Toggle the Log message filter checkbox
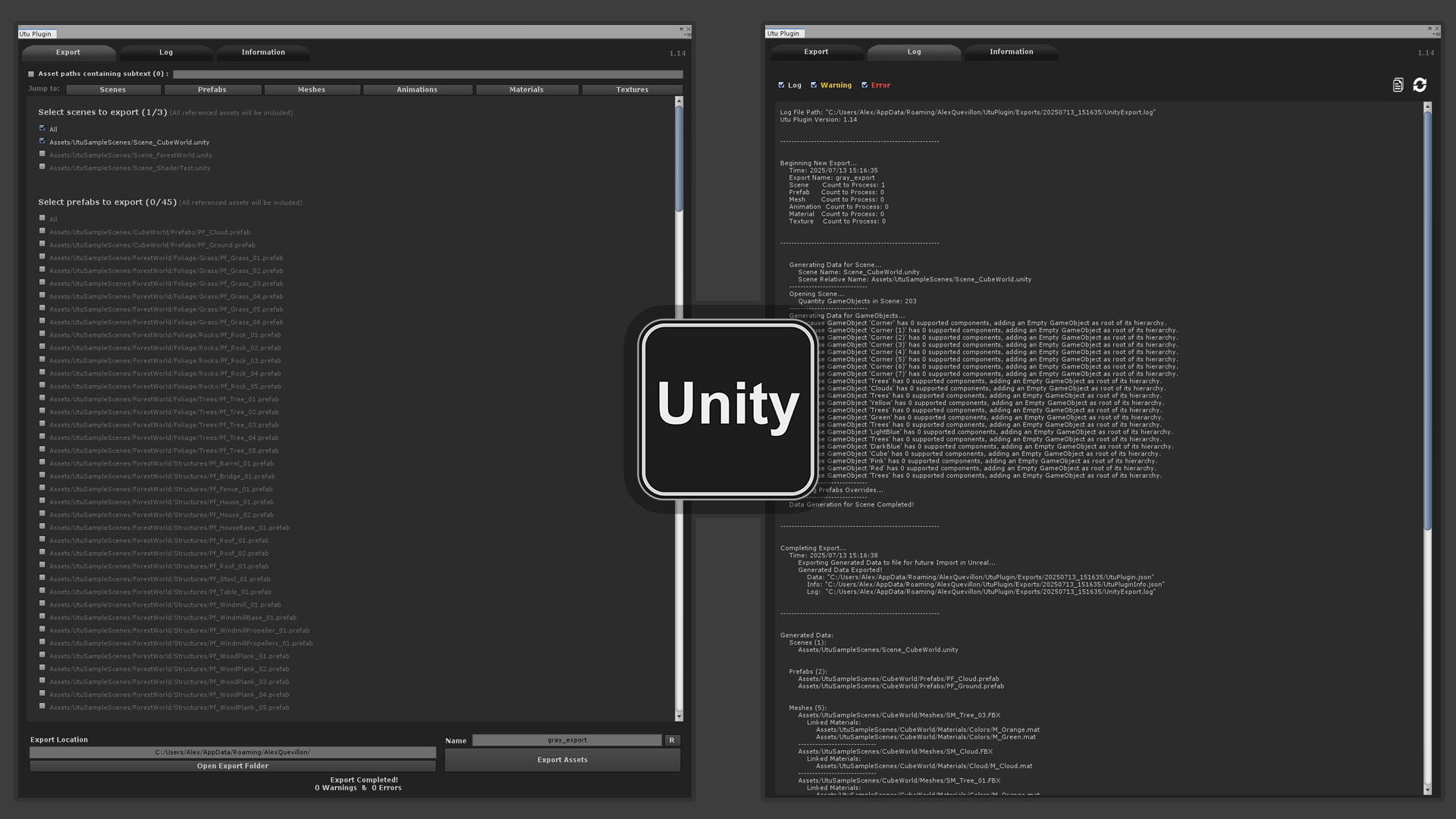This screenshot has width=1456, height=819. (x=781, y=85)
